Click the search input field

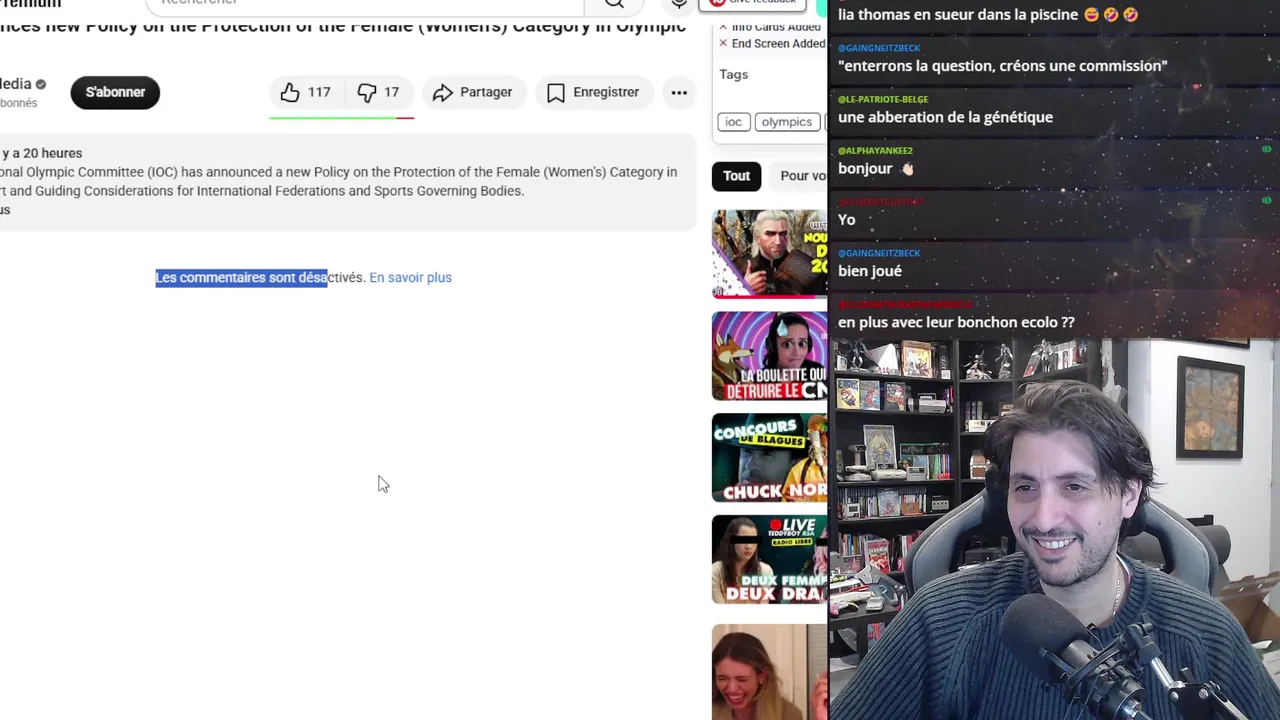[365, 3]
